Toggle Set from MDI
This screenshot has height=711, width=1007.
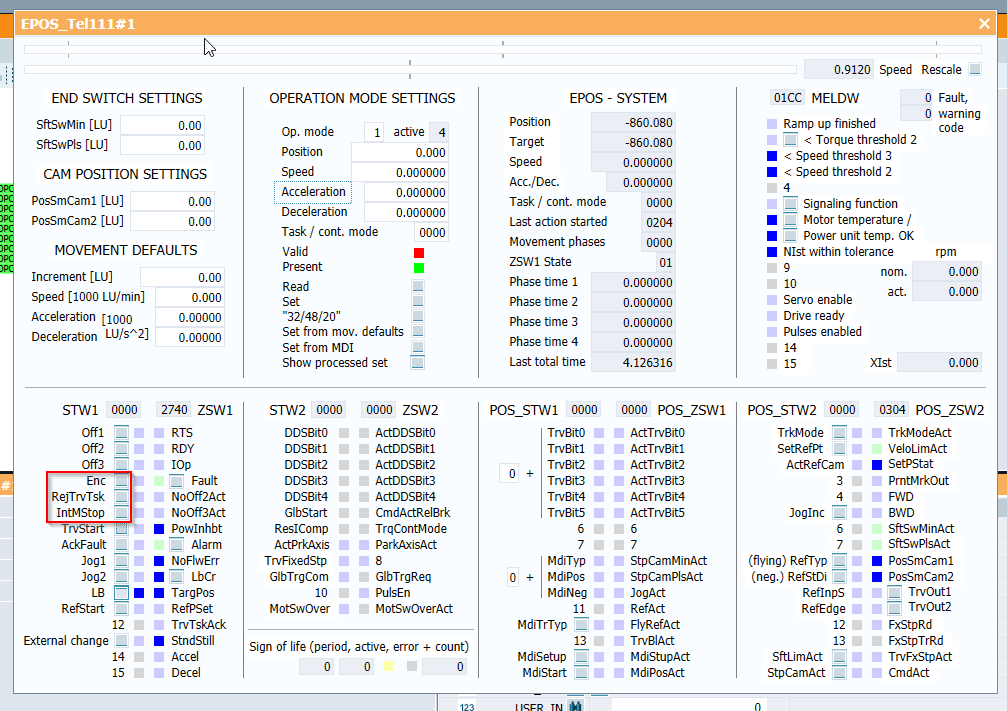418,347
